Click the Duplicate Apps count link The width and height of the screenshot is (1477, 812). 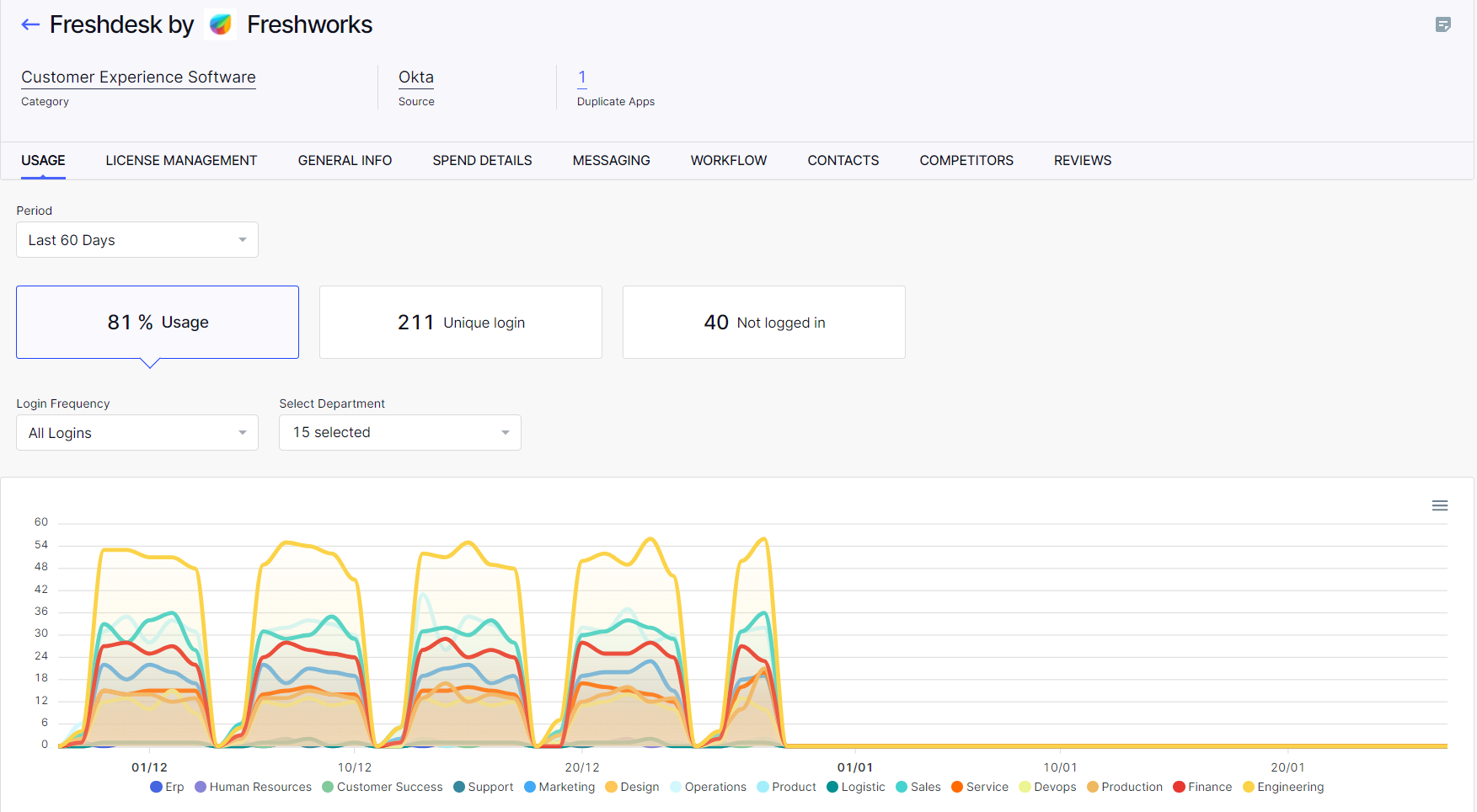[581, 77]
